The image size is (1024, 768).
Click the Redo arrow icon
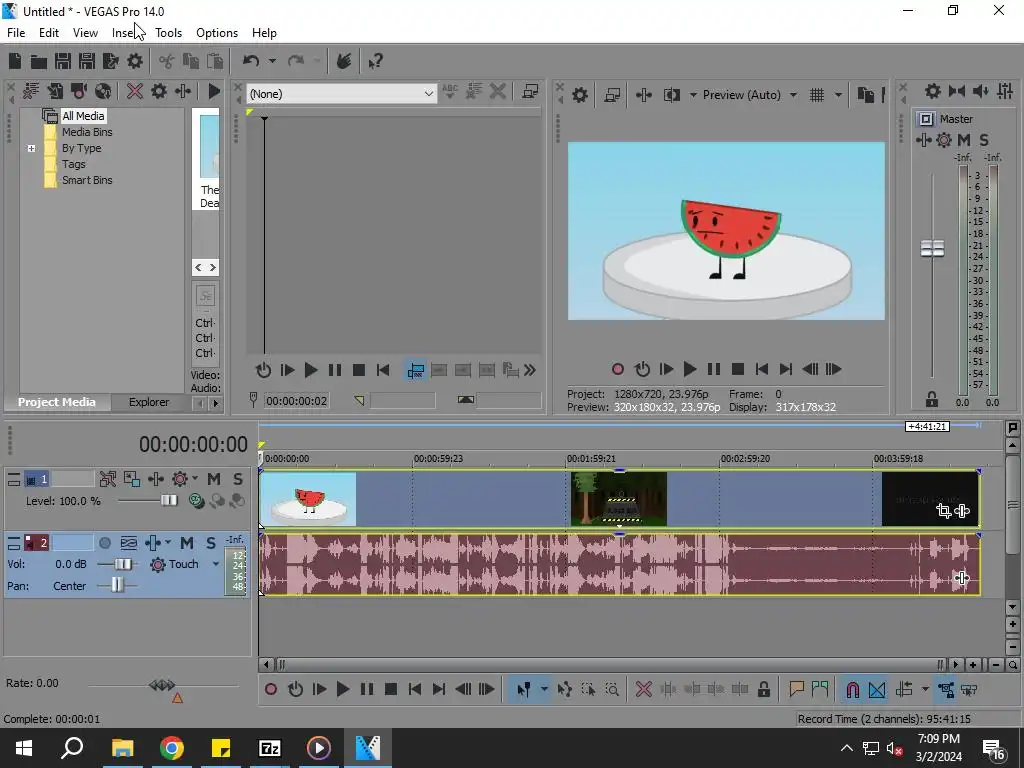296,61
